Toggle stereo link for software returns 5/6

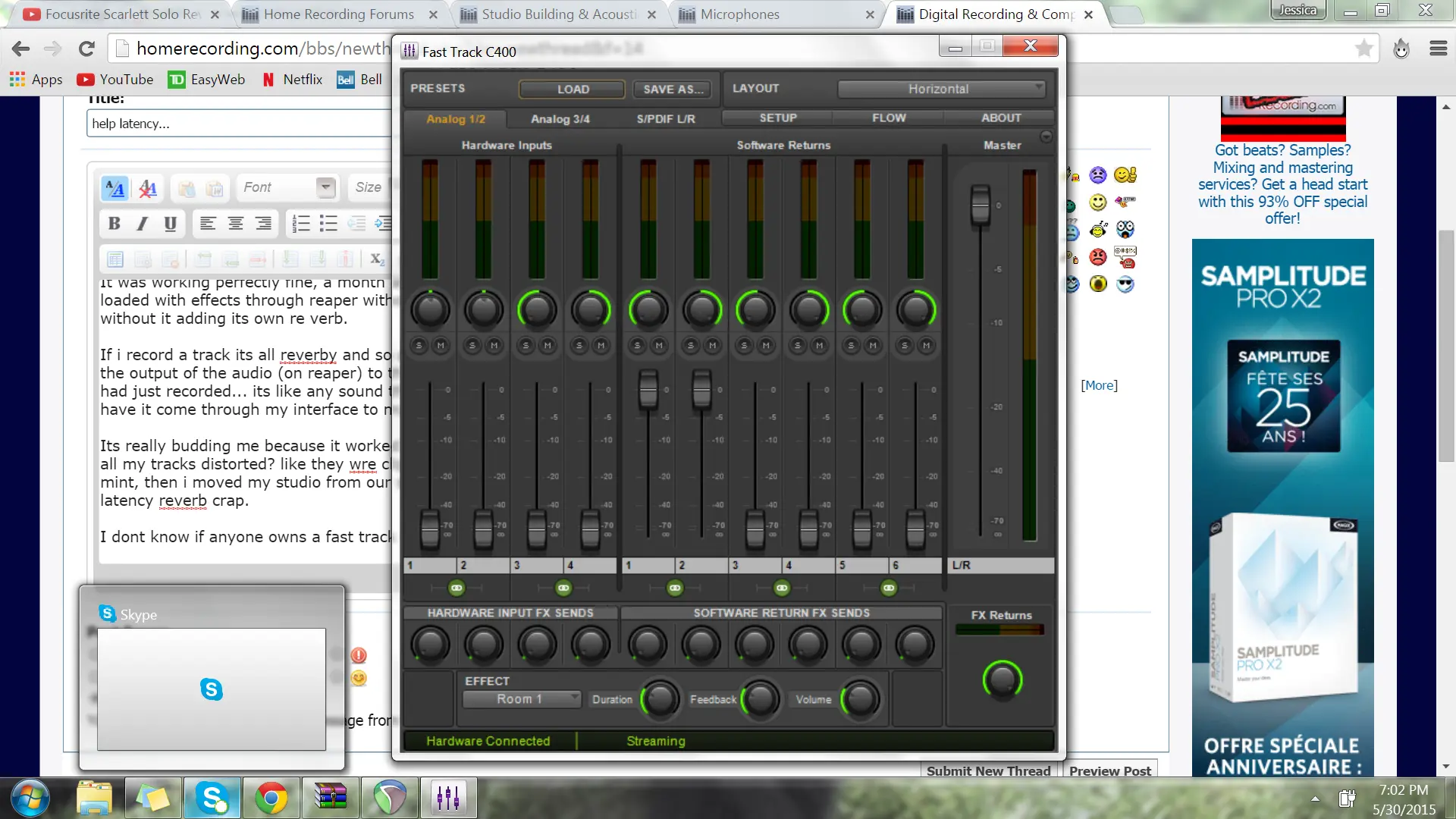(x=889, y=588)
